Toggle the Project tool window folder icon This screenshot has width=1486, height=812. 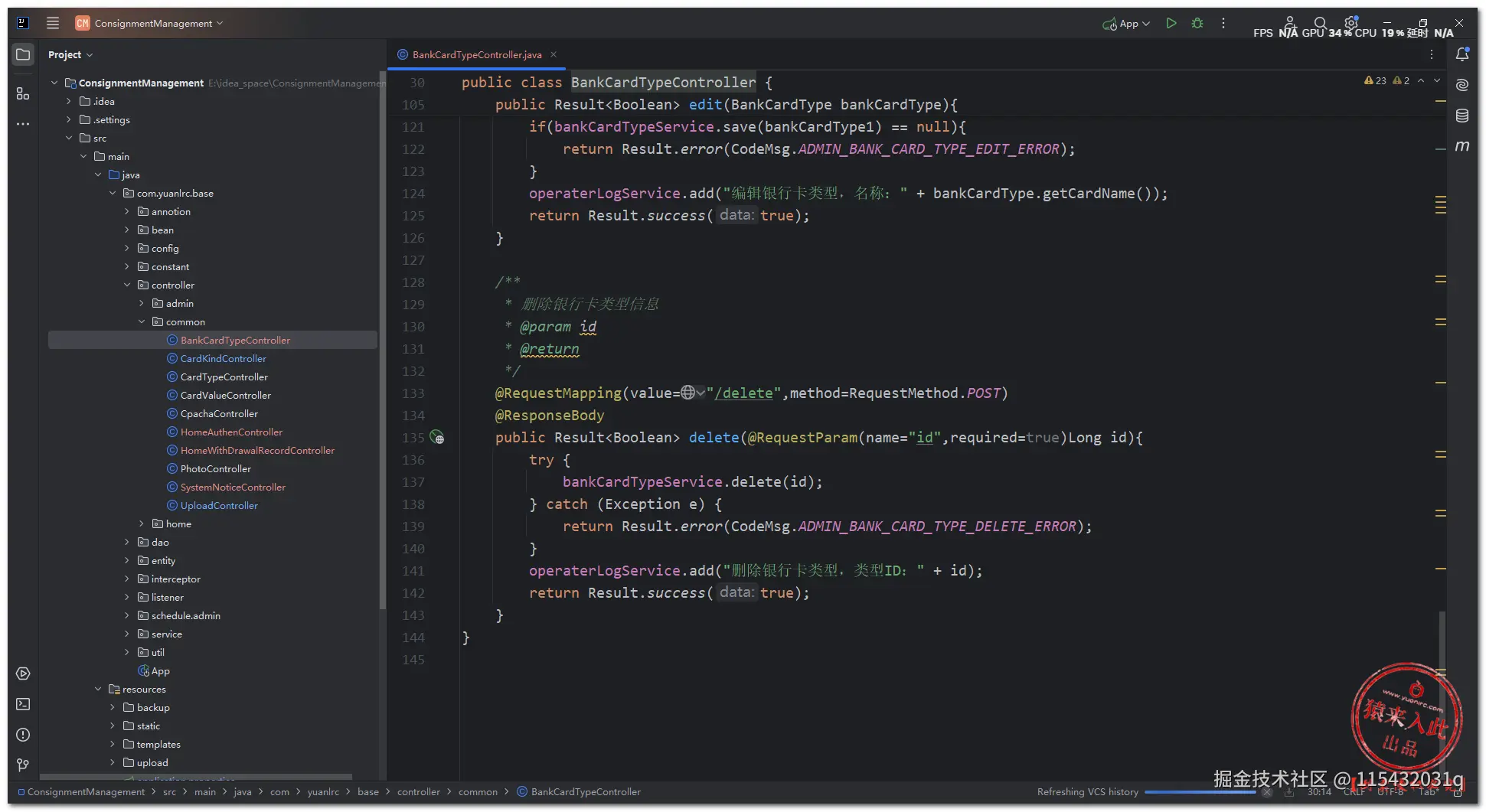pos(23,54)
